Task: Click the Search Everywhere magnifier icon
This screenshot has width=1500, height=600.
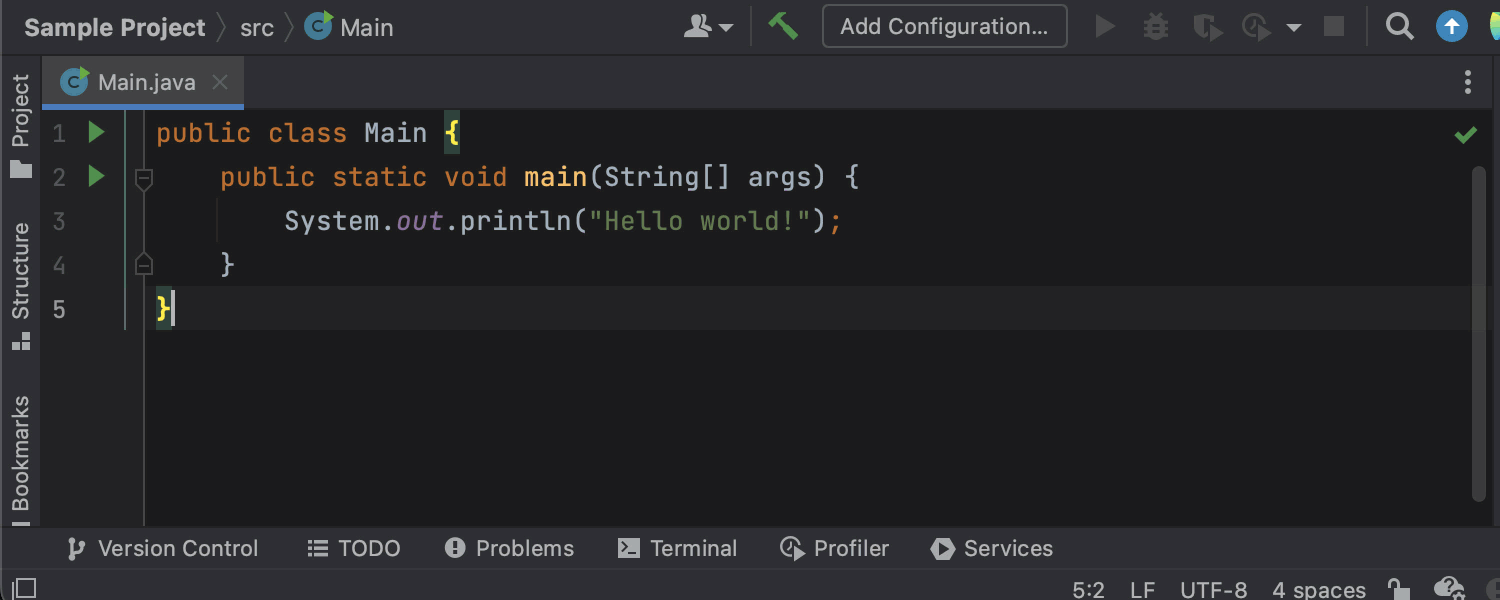Action: pyautogui.click(x=1399, y=27)
